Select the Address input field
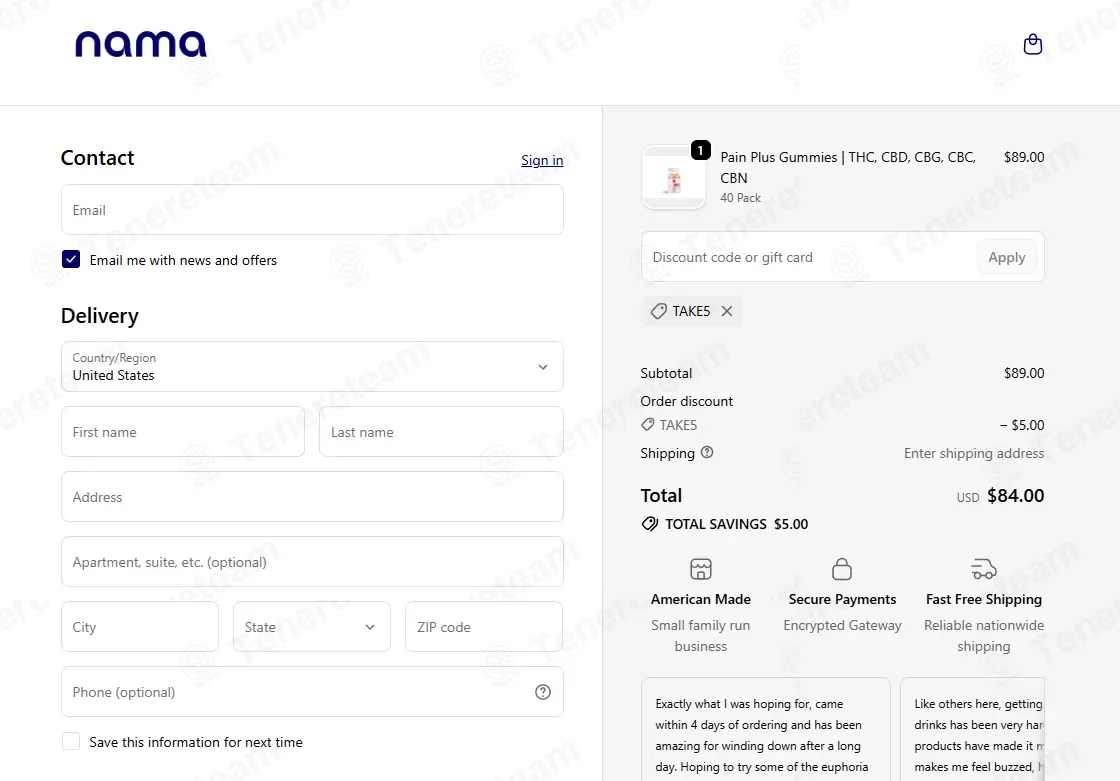 click(312, 497)
